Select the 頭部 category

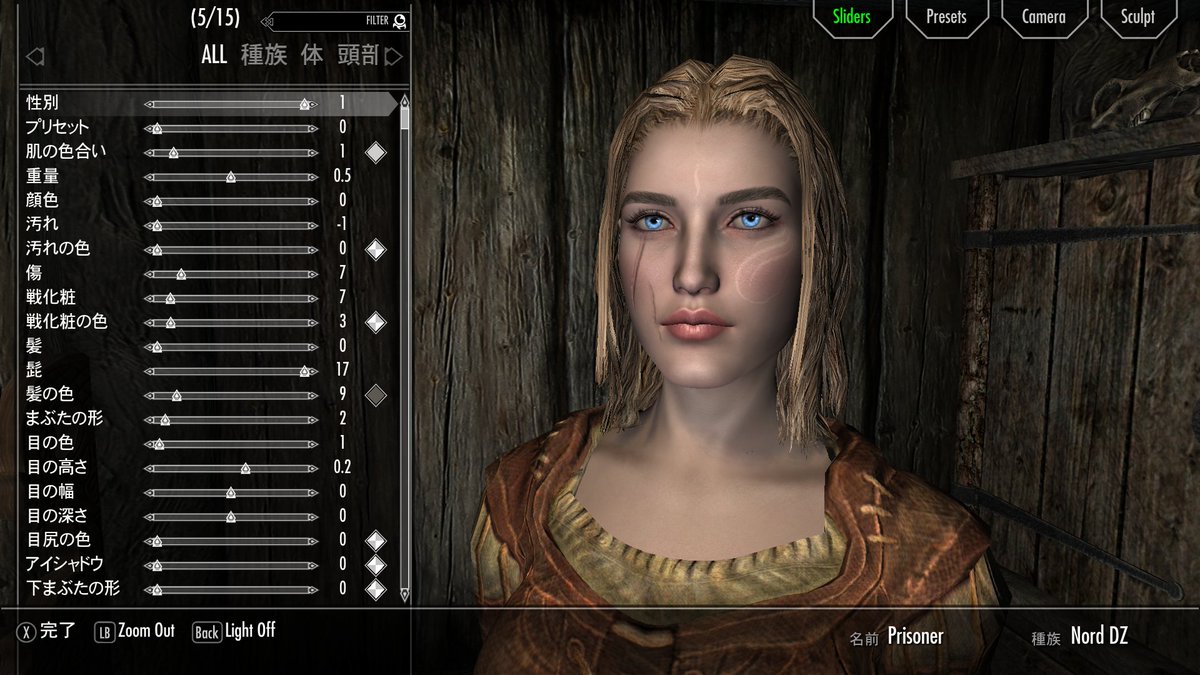(x=358, y=55)
